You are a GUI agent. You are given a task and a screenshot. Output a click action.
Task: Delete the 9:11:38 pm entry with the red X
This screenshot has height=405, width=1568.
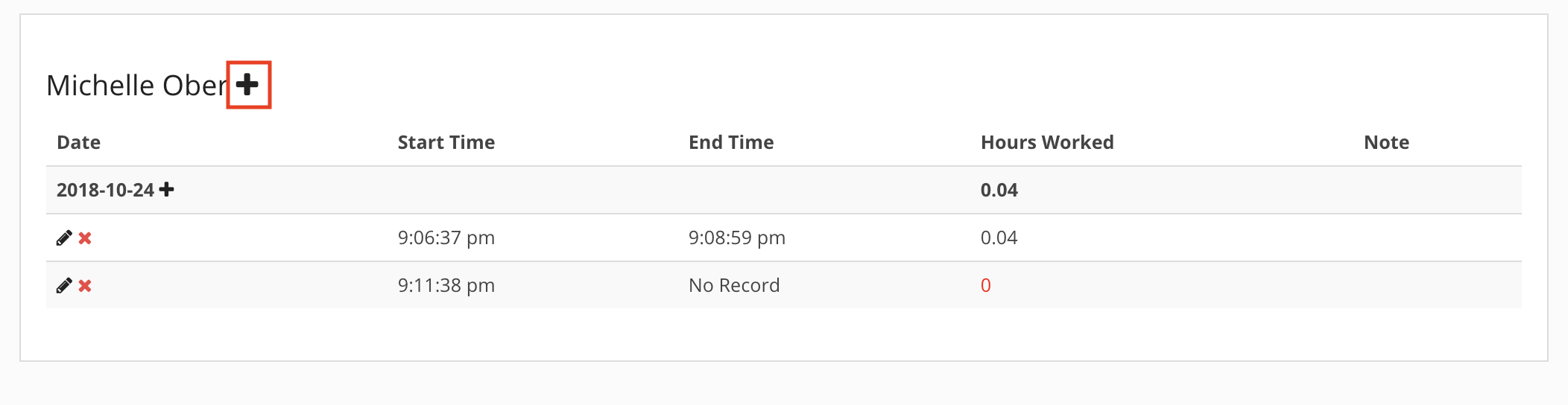click(x=85, y=286)
